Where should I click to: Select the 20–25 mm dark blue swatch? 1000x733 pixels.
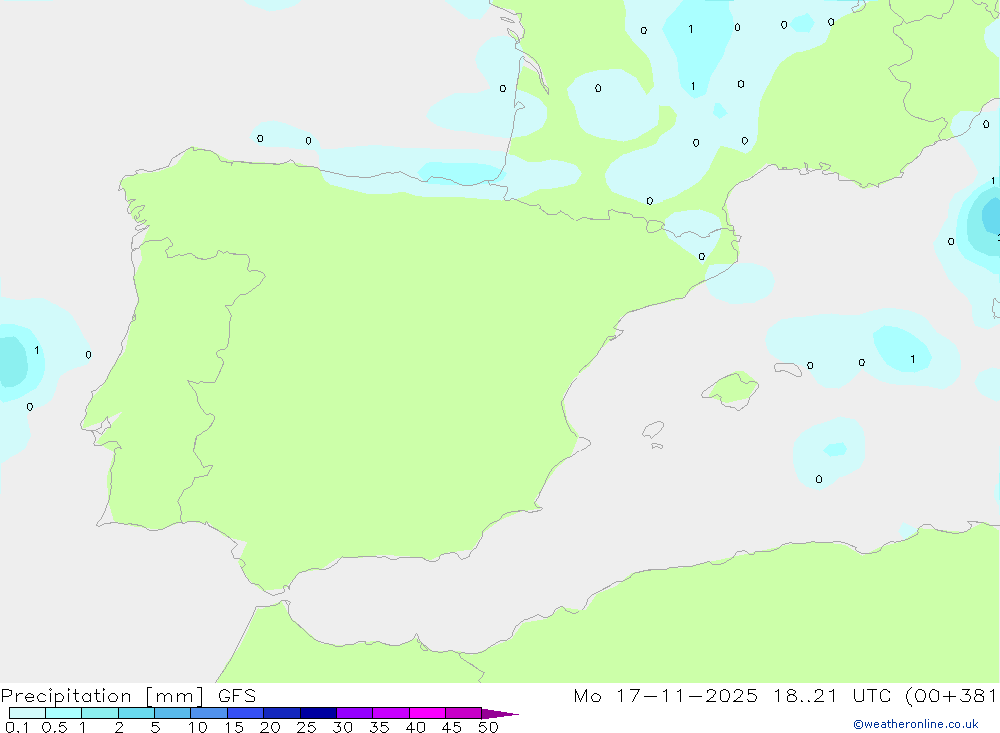[x=282, y=713]
